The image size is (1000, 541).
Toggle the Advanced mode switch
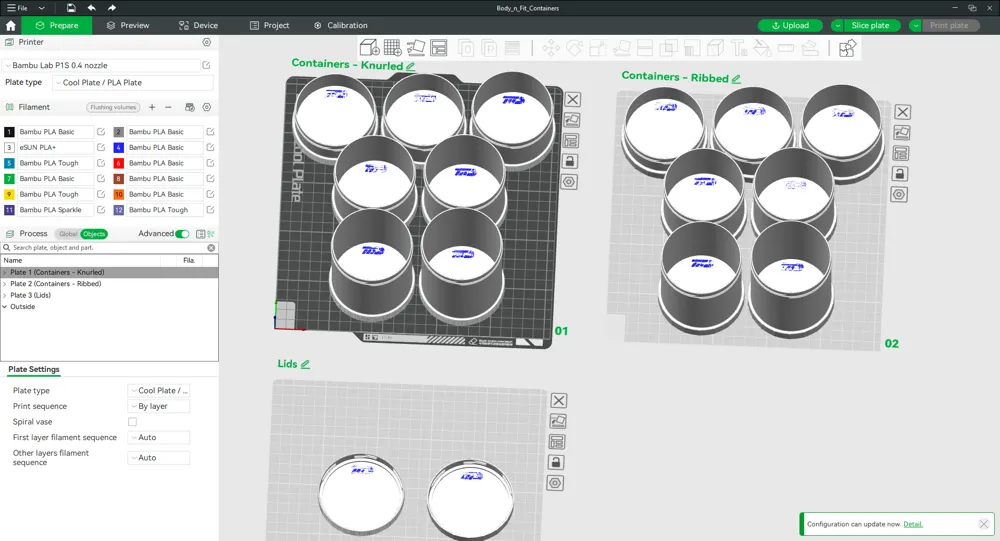coord(182,234)
